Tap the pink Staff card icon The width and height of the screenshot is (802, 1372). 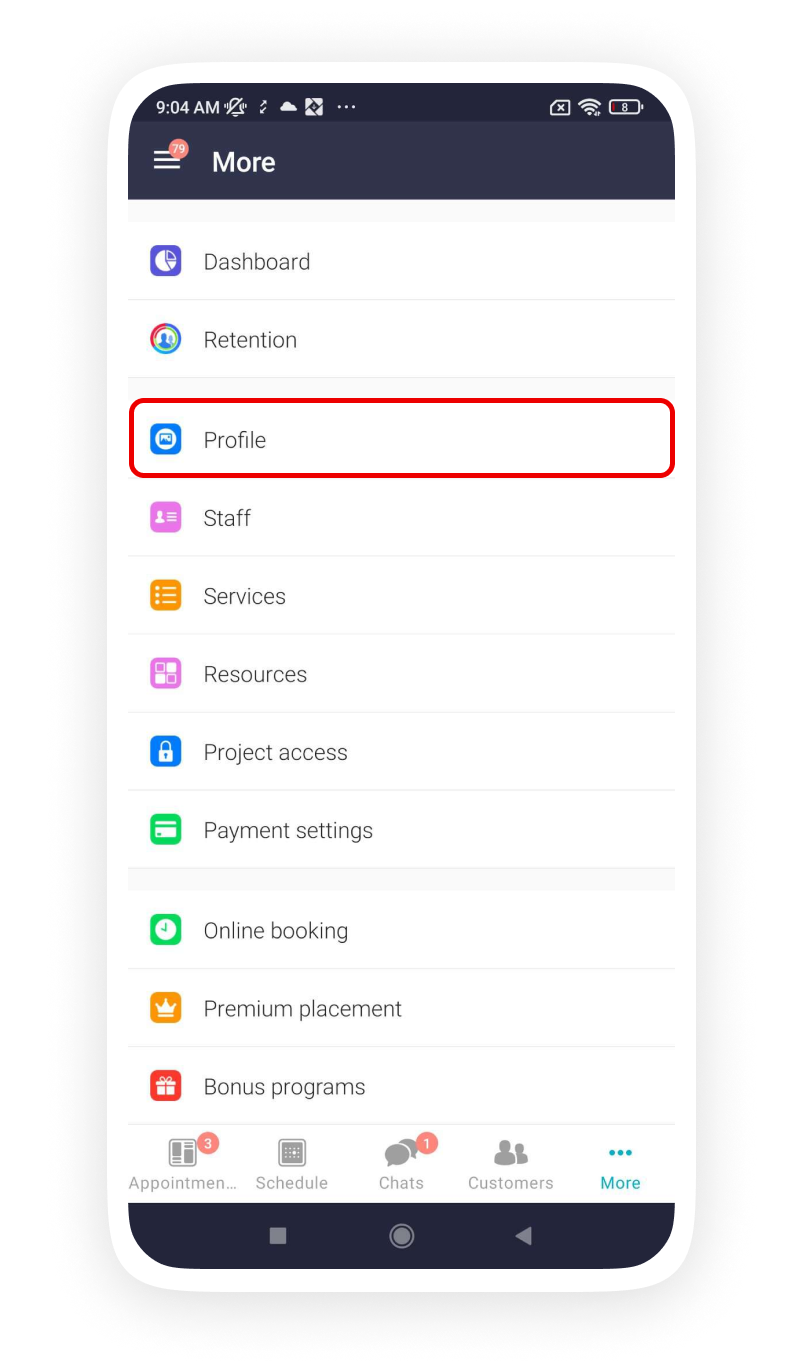point(166,517)
